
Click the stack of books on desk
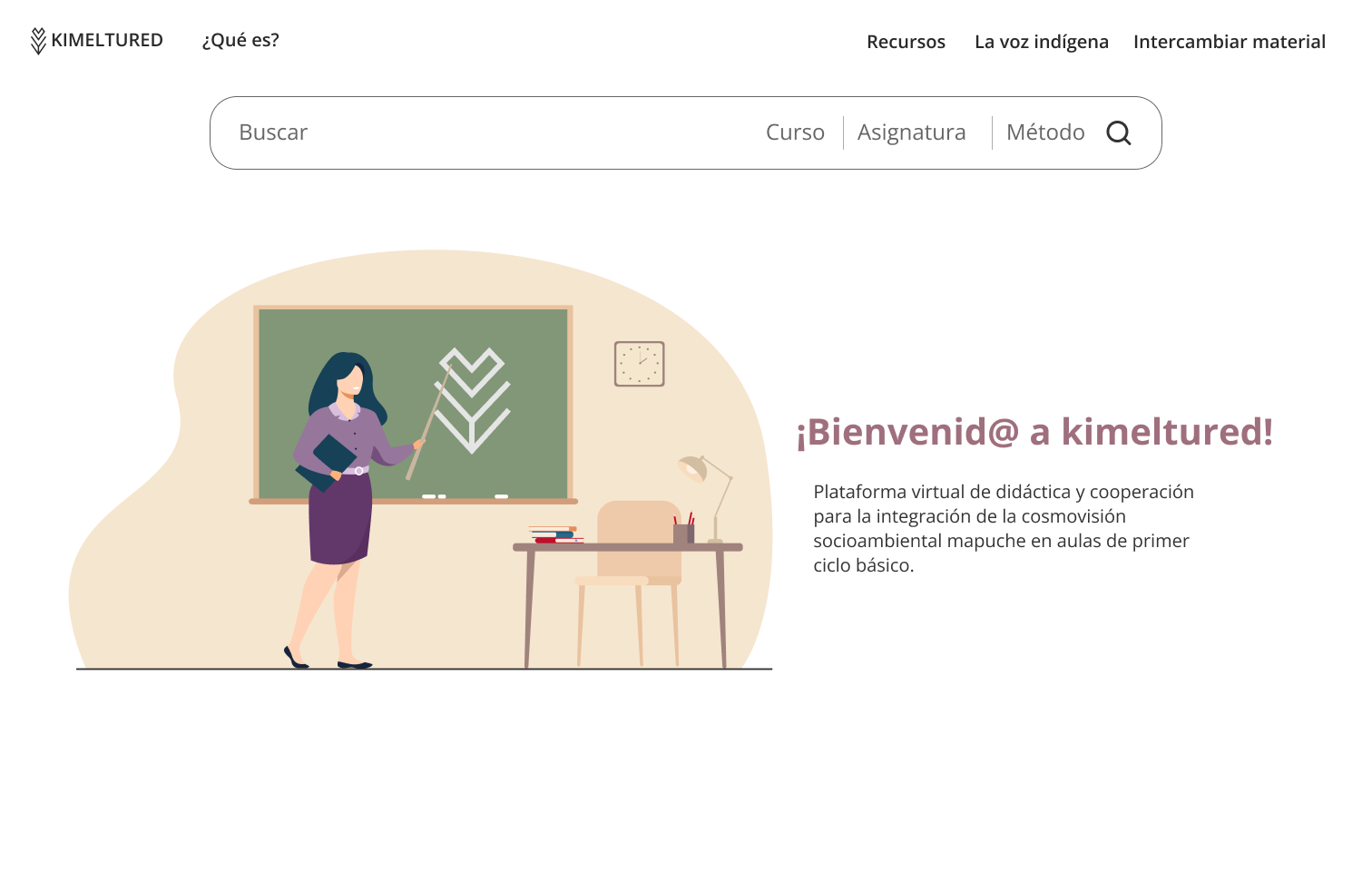point(555,534)
